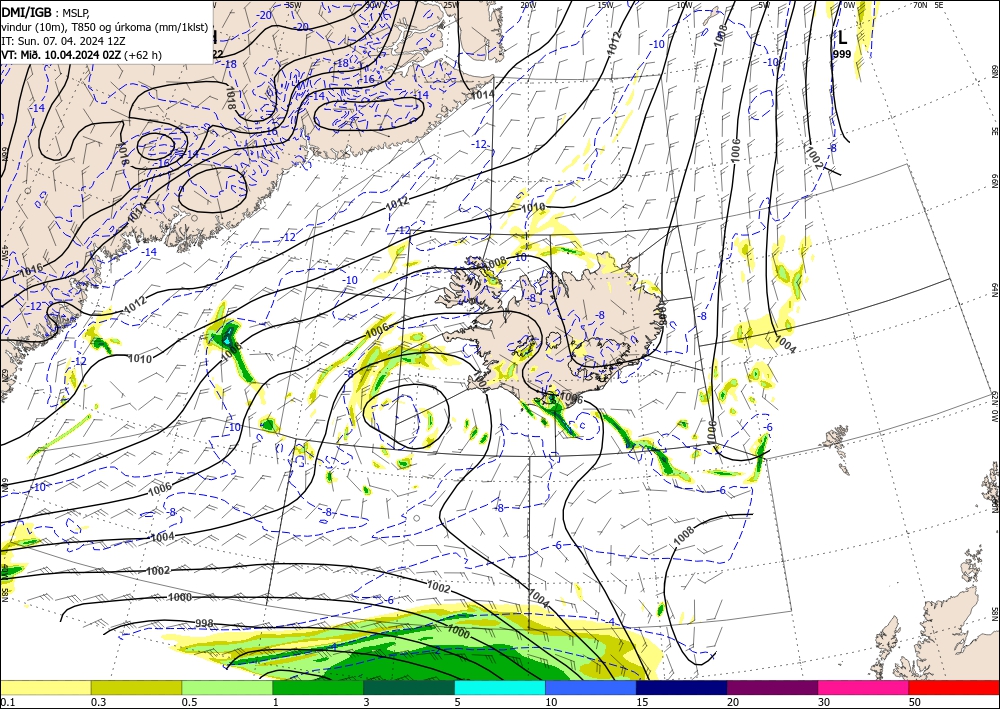
Task: Click the '25W' longitude label
Action: pos(450,5)
